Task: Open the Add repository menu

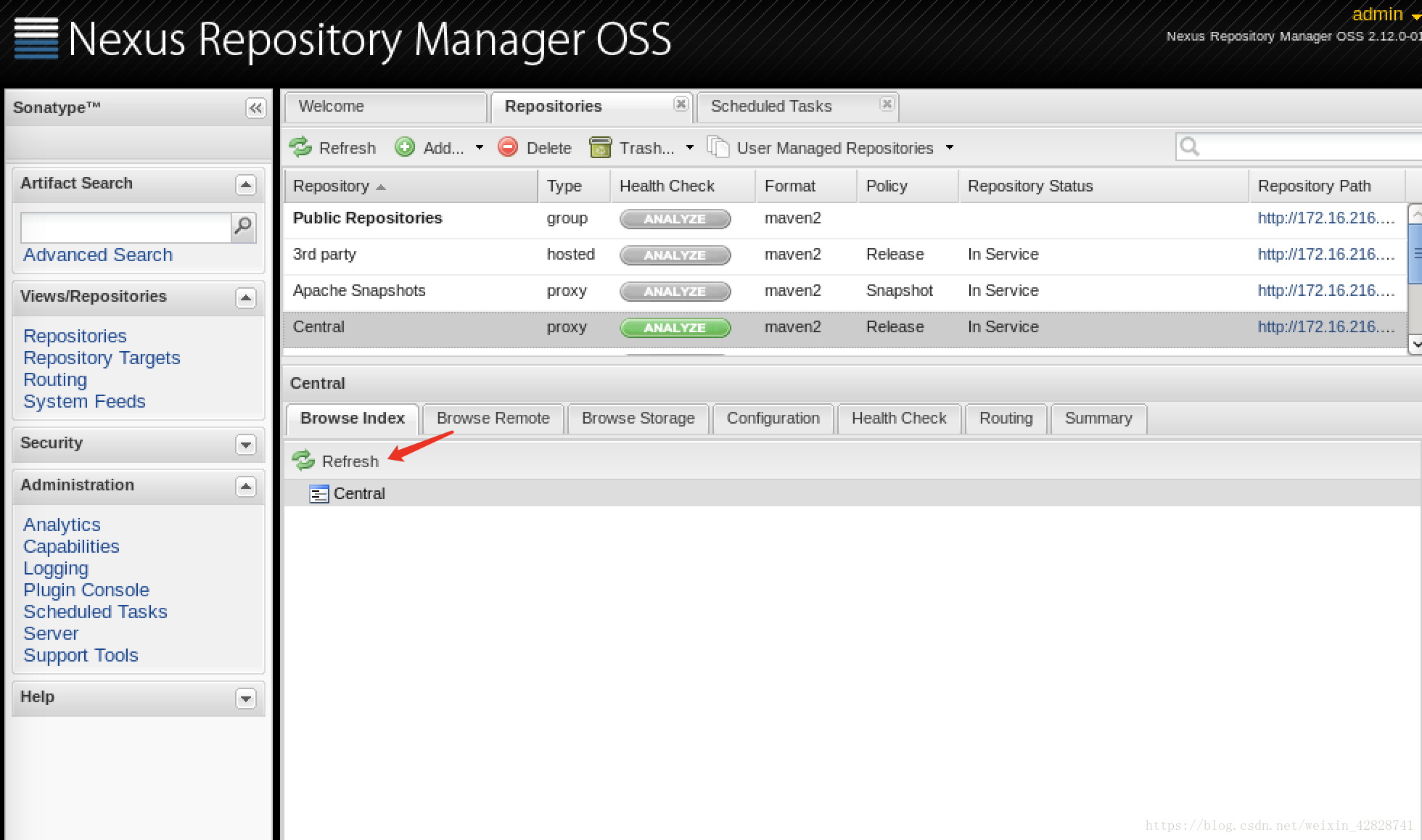Action: click(440, 148)
